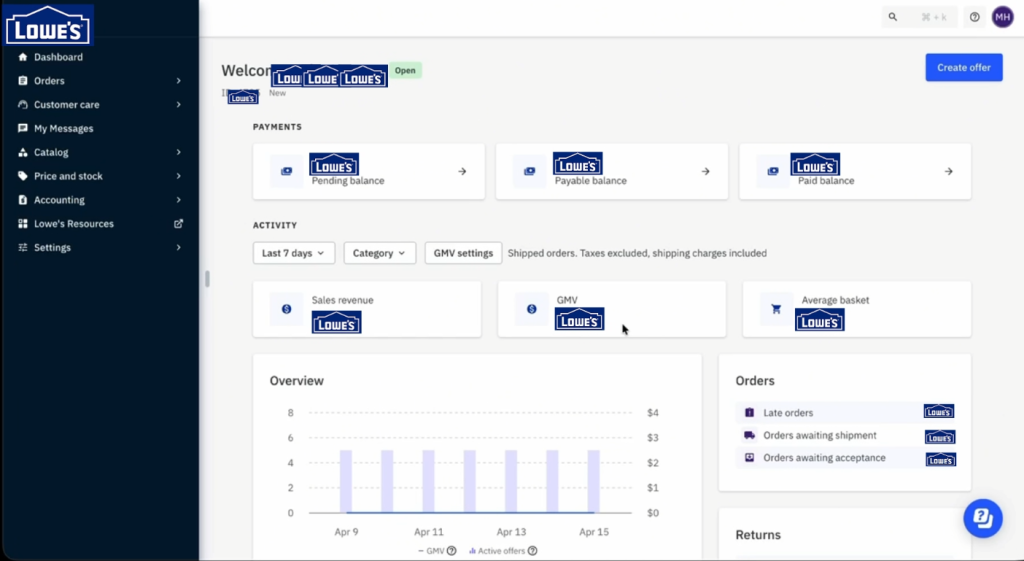Open the Pending balance arrow

coord(462,171)
